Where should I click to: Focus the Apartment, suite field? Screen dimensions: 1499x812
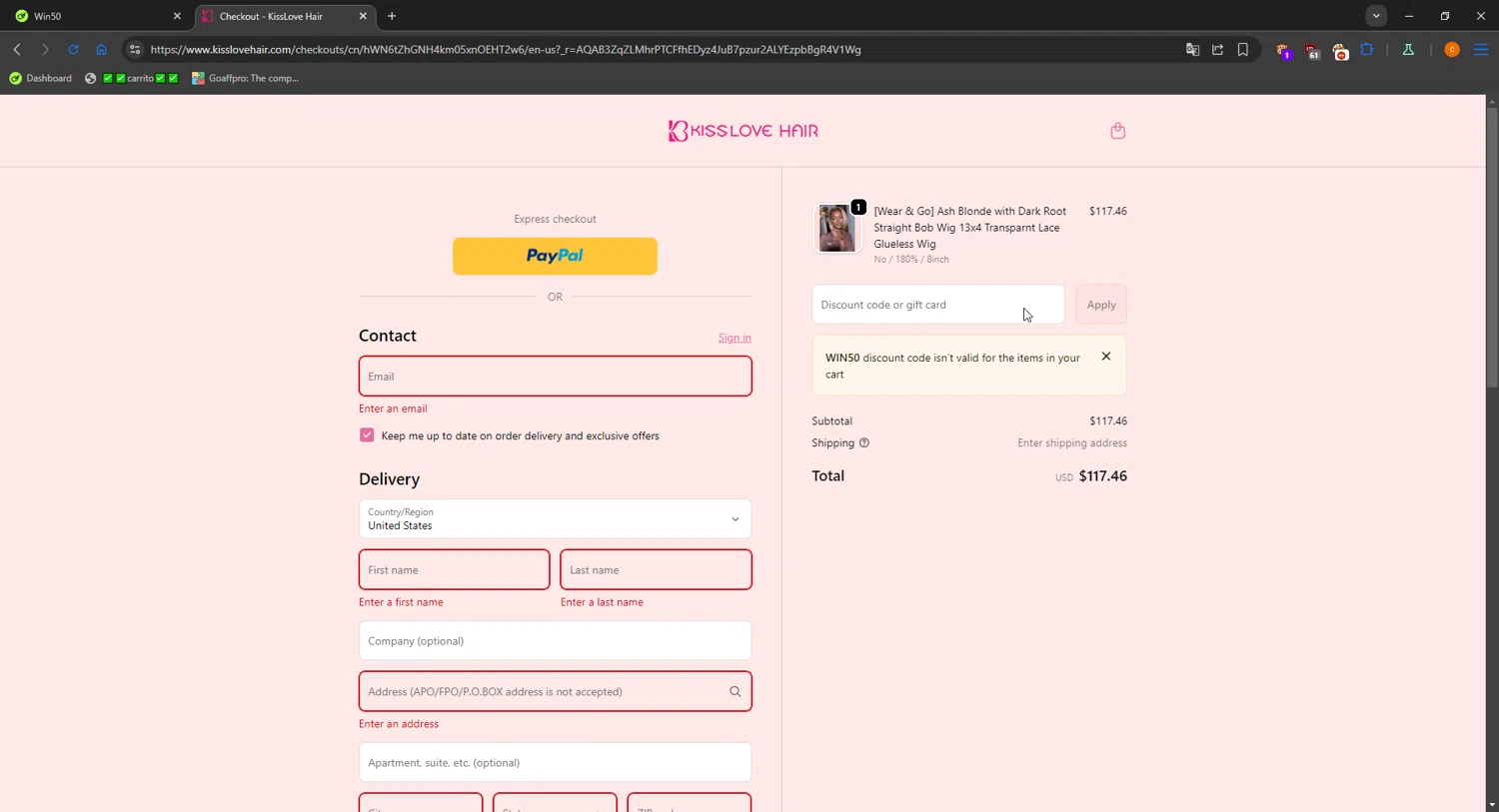click(x=555, y=762)
